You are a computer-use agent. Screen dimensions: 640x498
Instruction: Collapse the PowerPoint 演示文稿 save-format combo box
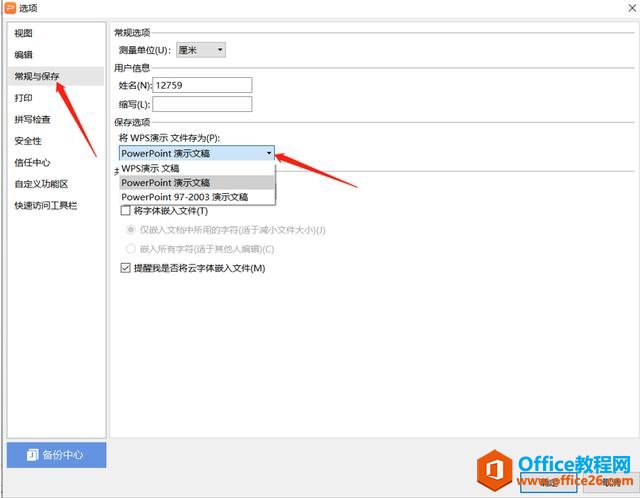197,153
